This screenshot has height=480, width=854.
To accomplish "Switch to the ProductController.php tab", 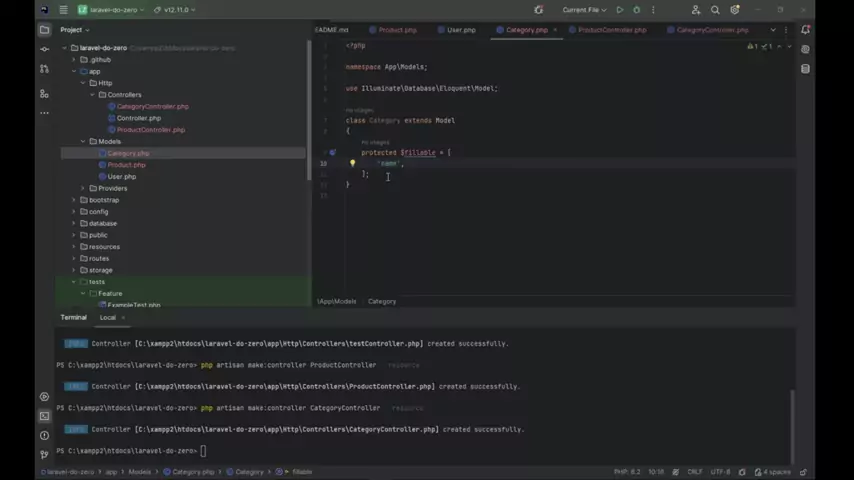I will point(612,30).
